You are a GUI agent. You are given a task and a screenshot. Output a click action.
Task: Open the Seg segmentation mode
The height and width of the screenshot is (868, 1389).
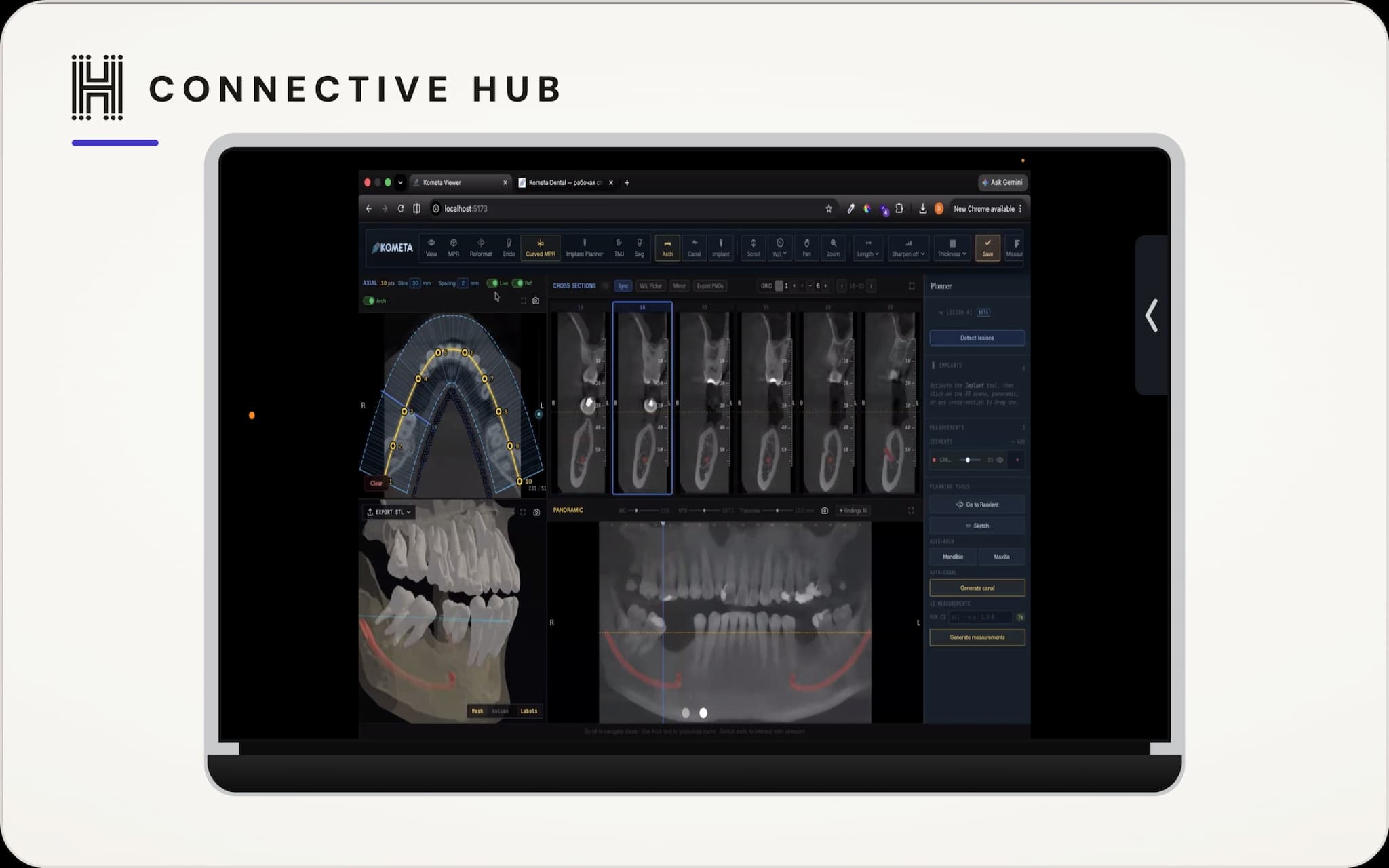(x=639, y=248)
